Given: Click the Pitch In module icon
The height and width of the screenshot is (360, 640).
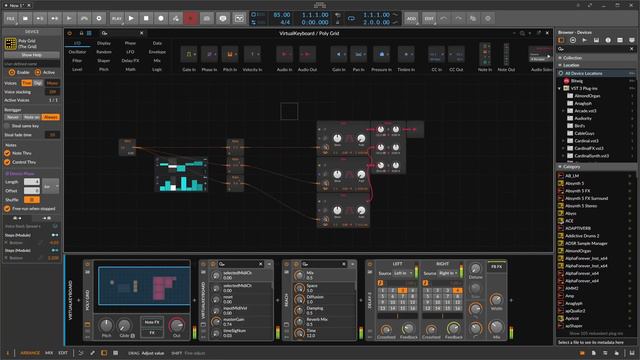Looking at the screenshot, I should pos(230,54).
